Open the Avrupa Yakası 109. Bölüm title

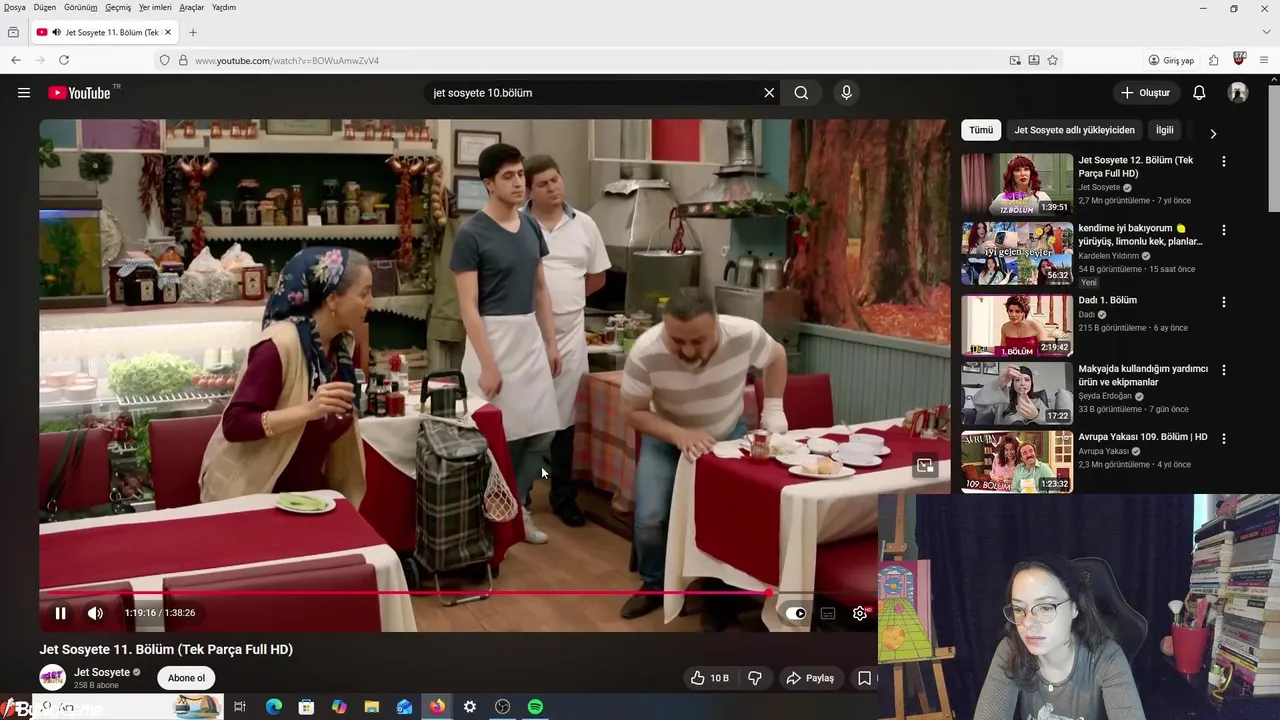click(x=1143, y=437)
